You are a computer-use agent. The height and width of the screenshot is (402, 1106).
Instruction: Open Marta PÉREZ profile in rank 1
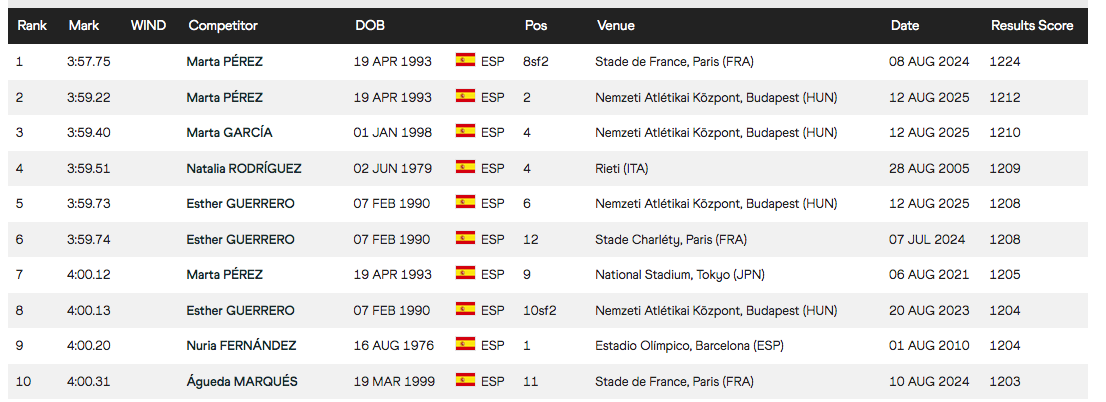(x=224, y=61)
